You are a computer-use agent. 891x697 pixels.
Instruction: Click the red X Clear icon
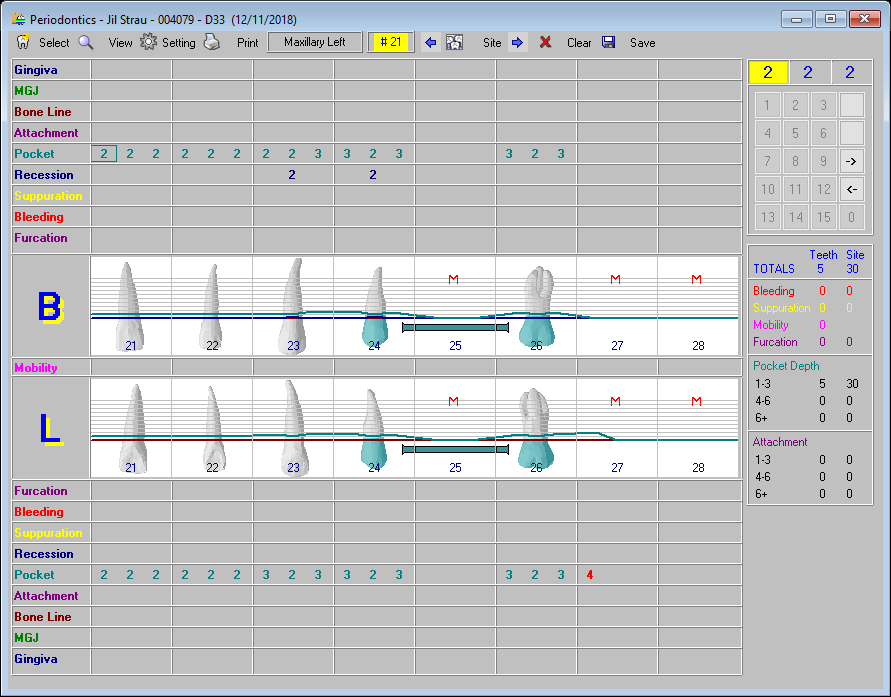tap(545, 43)
